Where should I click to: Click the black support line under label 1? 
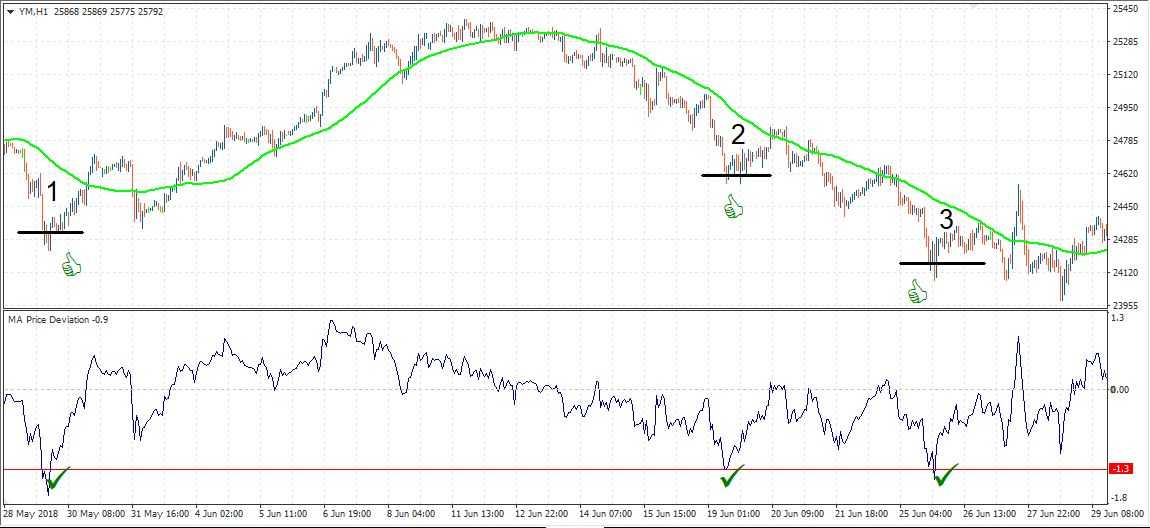click(x=50, y=232)
